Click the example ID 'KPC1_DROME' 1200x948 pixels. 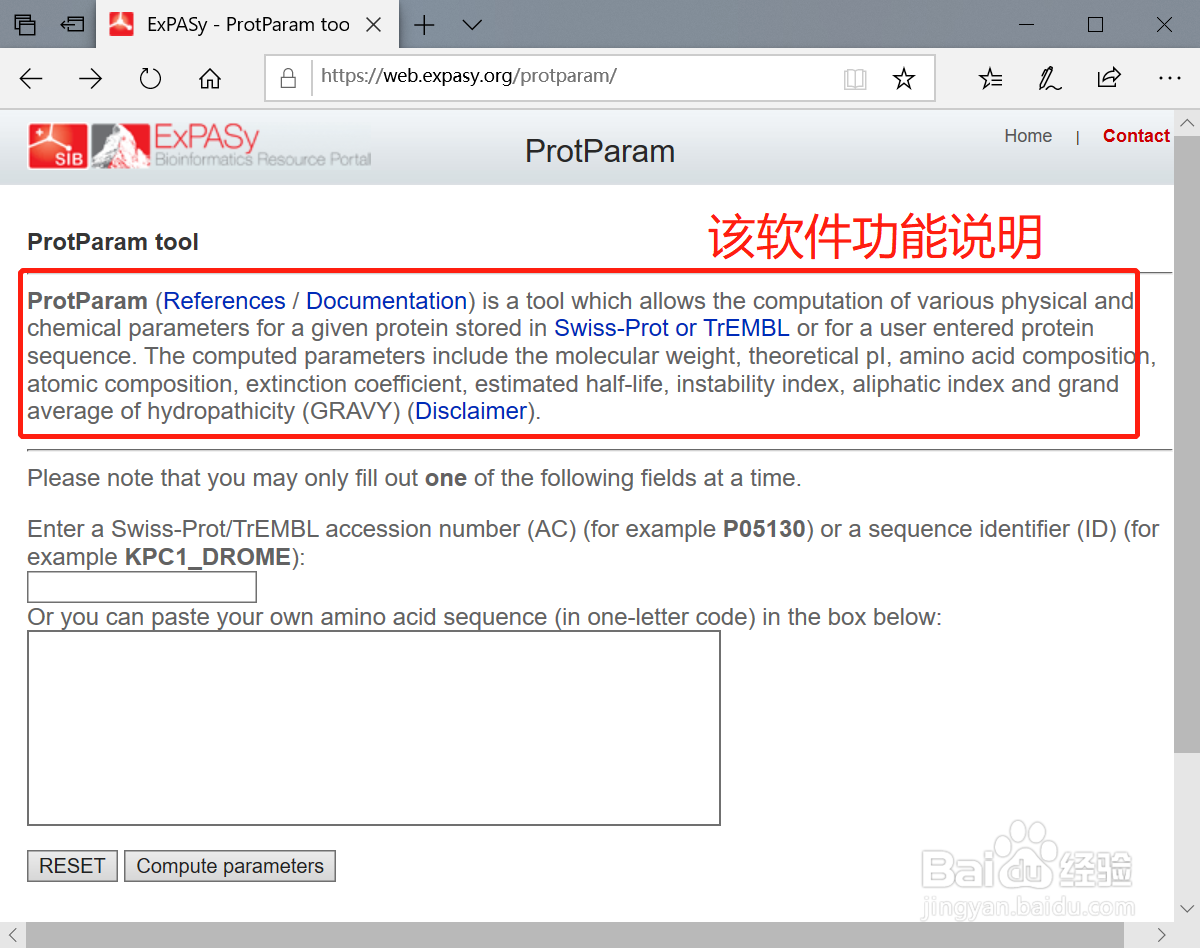pos(208,557)
